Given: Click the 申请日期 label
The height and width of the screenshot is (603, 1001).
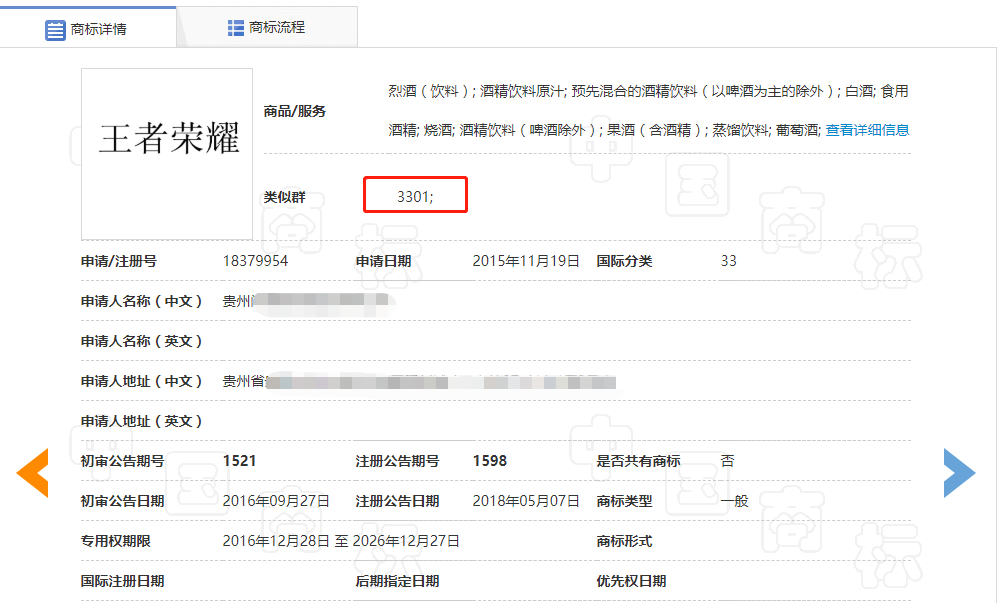Looking at the screenshot, I should 384,261.
